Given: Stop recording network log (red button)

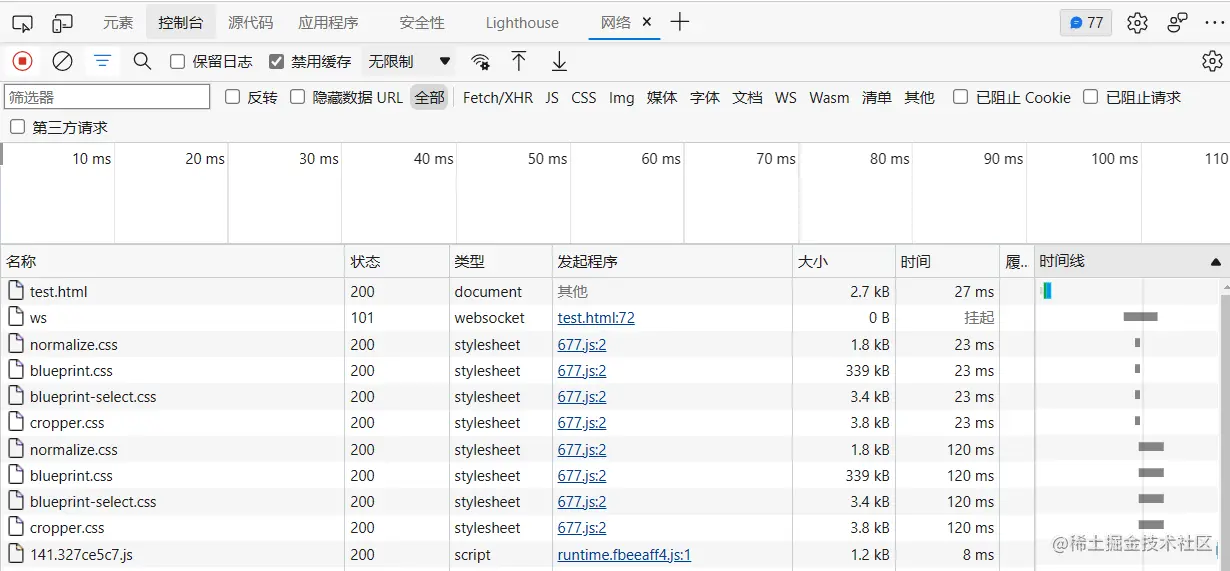Looking at the screenshot, I should coord(22,61).
